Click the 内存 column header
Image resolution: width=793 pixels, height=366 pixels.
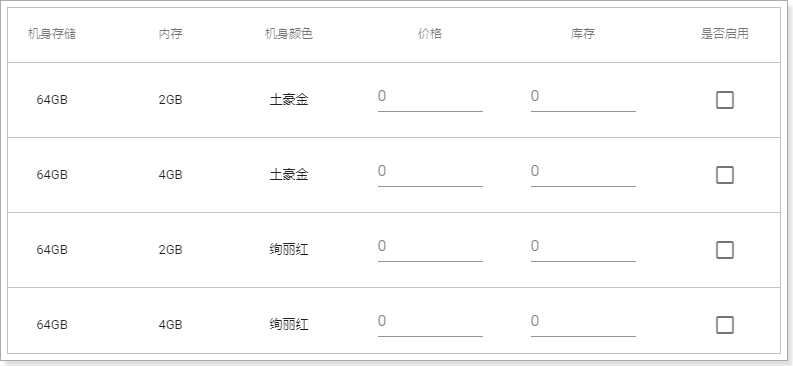170,34
